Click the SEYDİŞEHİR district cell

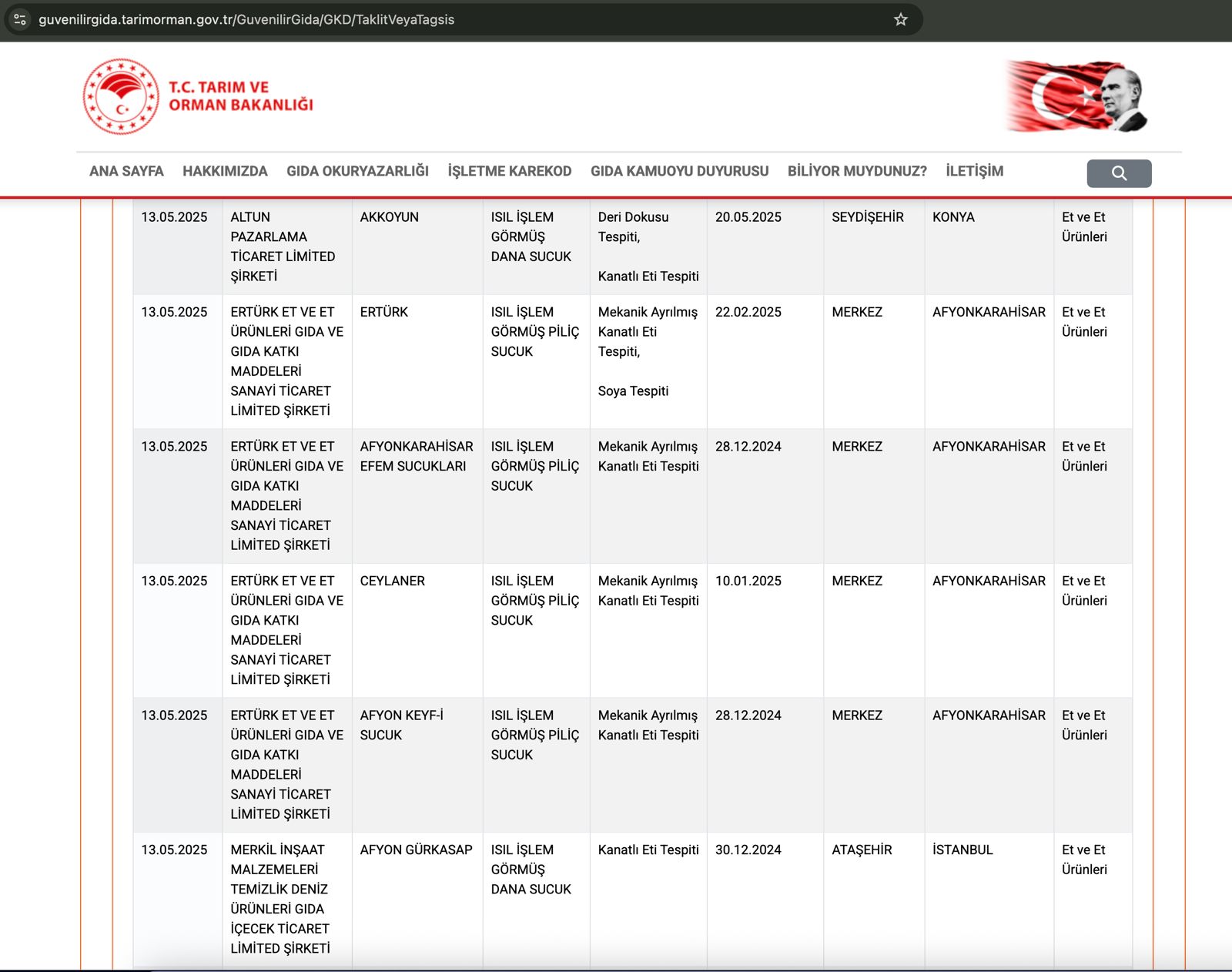tap(873, 246)
